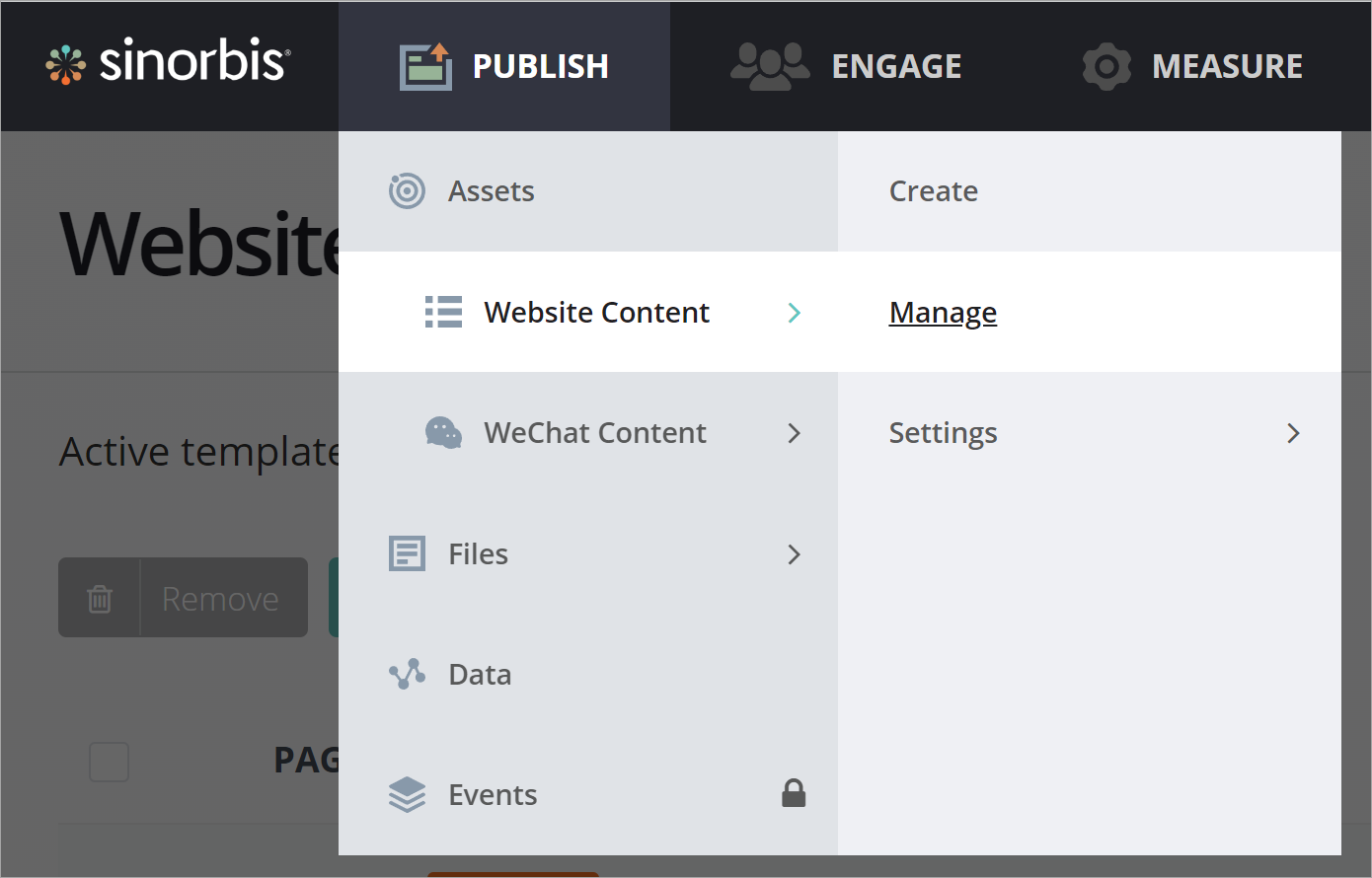Image resolution: width=1372 pixels, height=878 pixels.
Task: Expand the Settings submenu chevron
Action: [x=1293, y=433]
